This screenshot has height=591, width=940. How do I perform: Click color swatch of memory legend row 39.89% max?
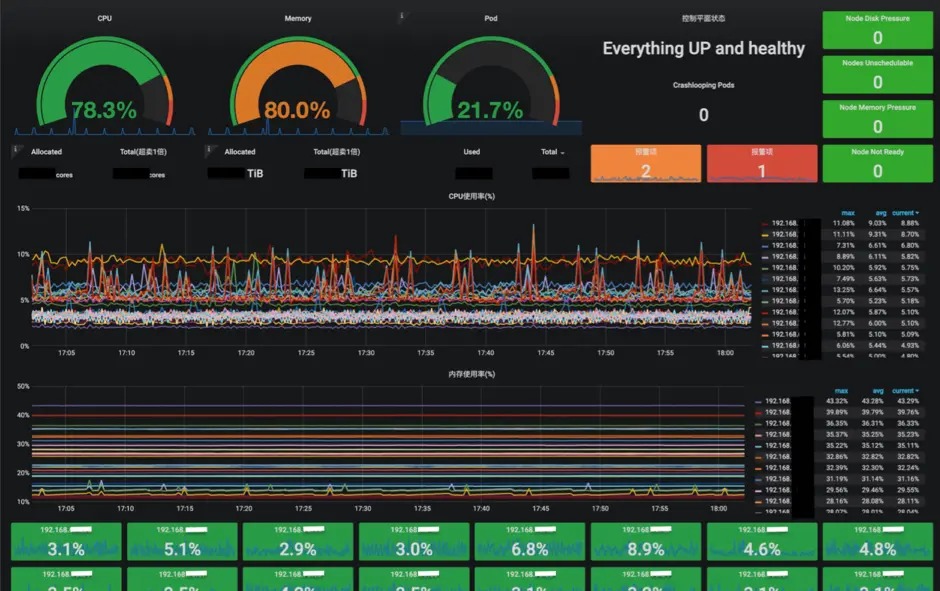coord(758,413)
